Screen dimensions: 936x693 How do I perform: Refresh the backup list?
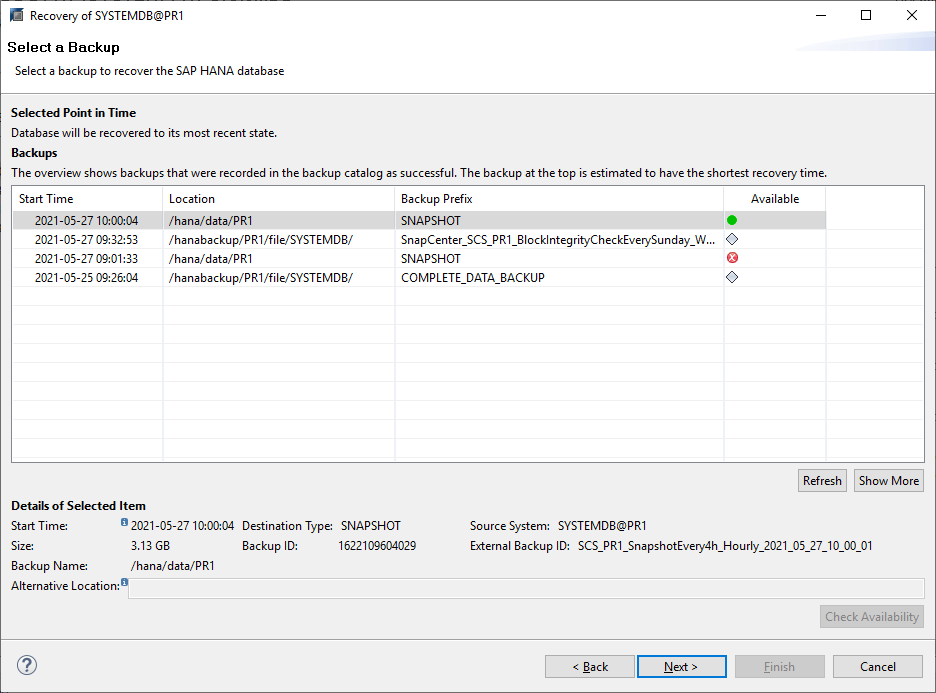pyautogui.click(x=822, y=481)
